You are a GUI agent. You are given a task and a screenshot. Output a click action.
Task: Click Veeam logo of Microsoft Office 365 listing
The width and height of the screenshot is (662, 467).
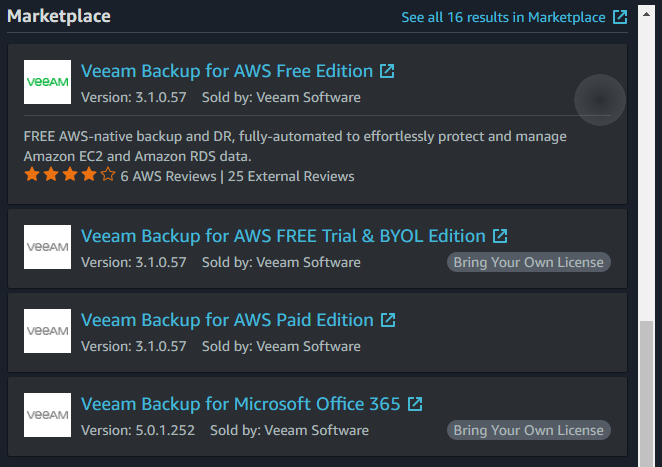47,415
